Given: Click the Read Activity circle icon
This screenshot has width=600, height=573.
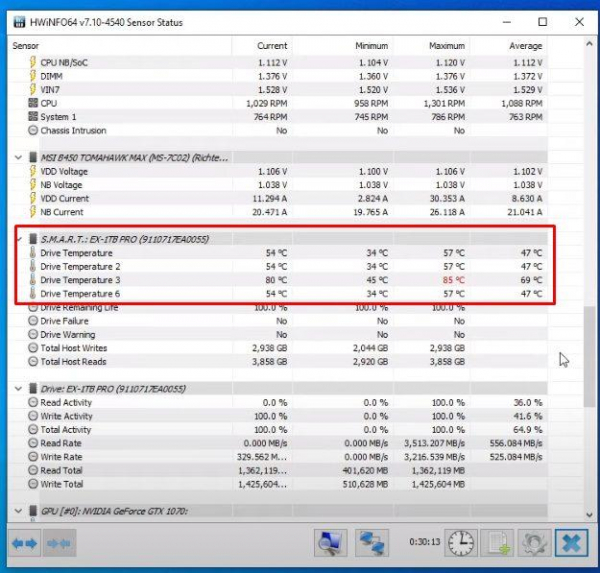Looking at the screenshot, I should tap(33, 402).
